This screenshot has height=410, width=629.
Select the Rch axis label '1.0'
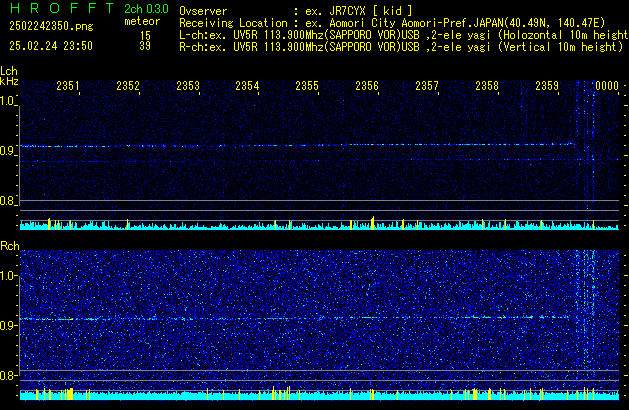click(x=8, y=276)
